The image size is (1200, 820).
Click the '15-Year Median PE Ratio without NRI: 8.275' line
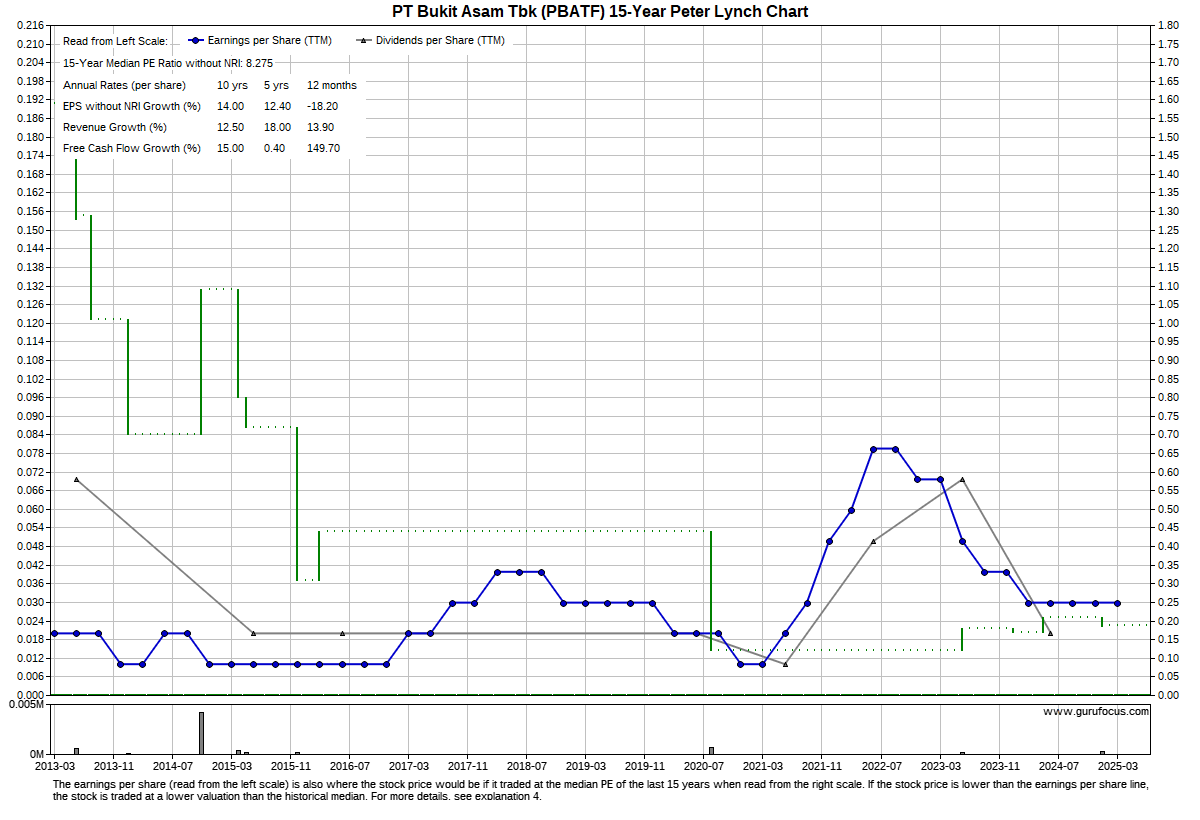[168, 63]
